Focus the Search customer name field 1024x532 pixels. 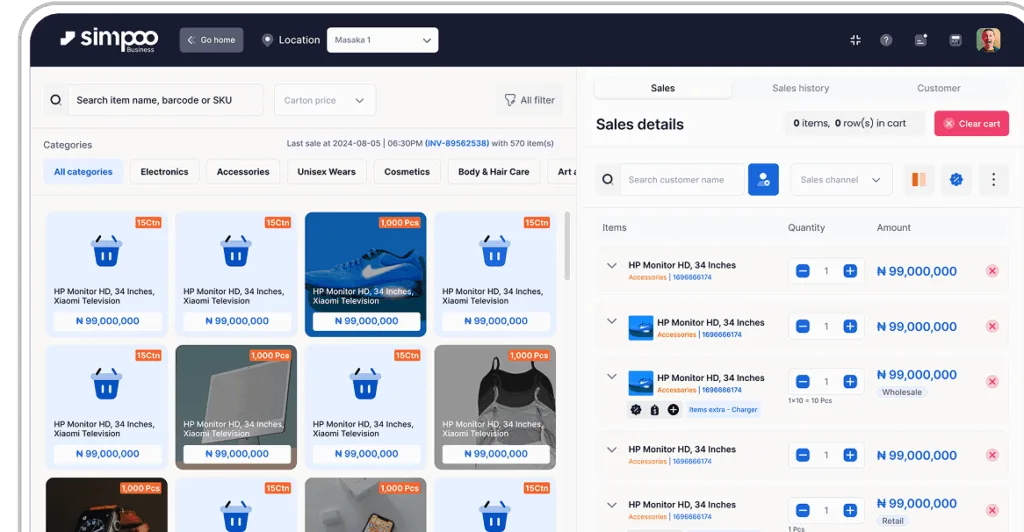682,180
